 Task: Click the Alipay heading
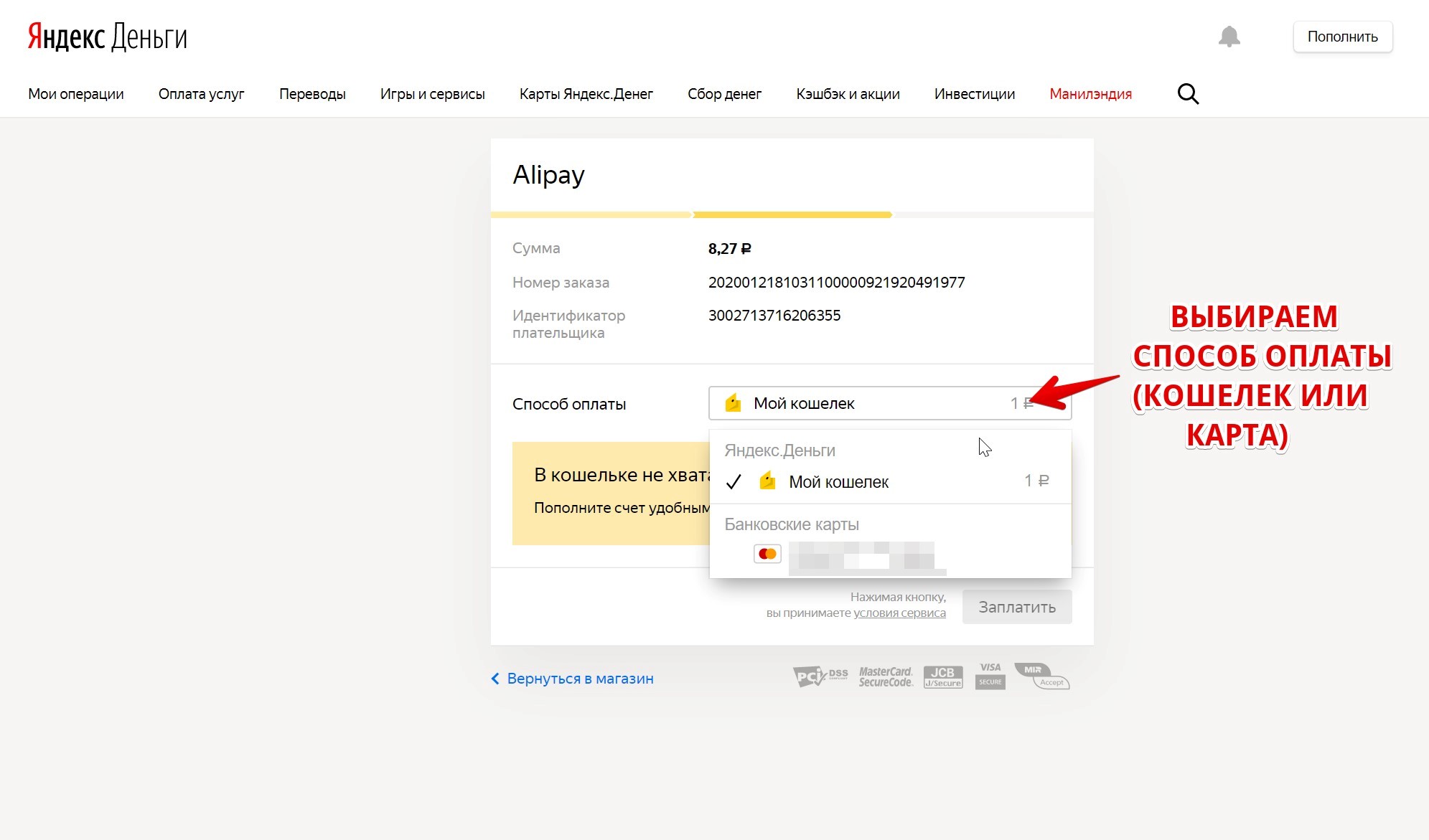click(x=548, y=175)
